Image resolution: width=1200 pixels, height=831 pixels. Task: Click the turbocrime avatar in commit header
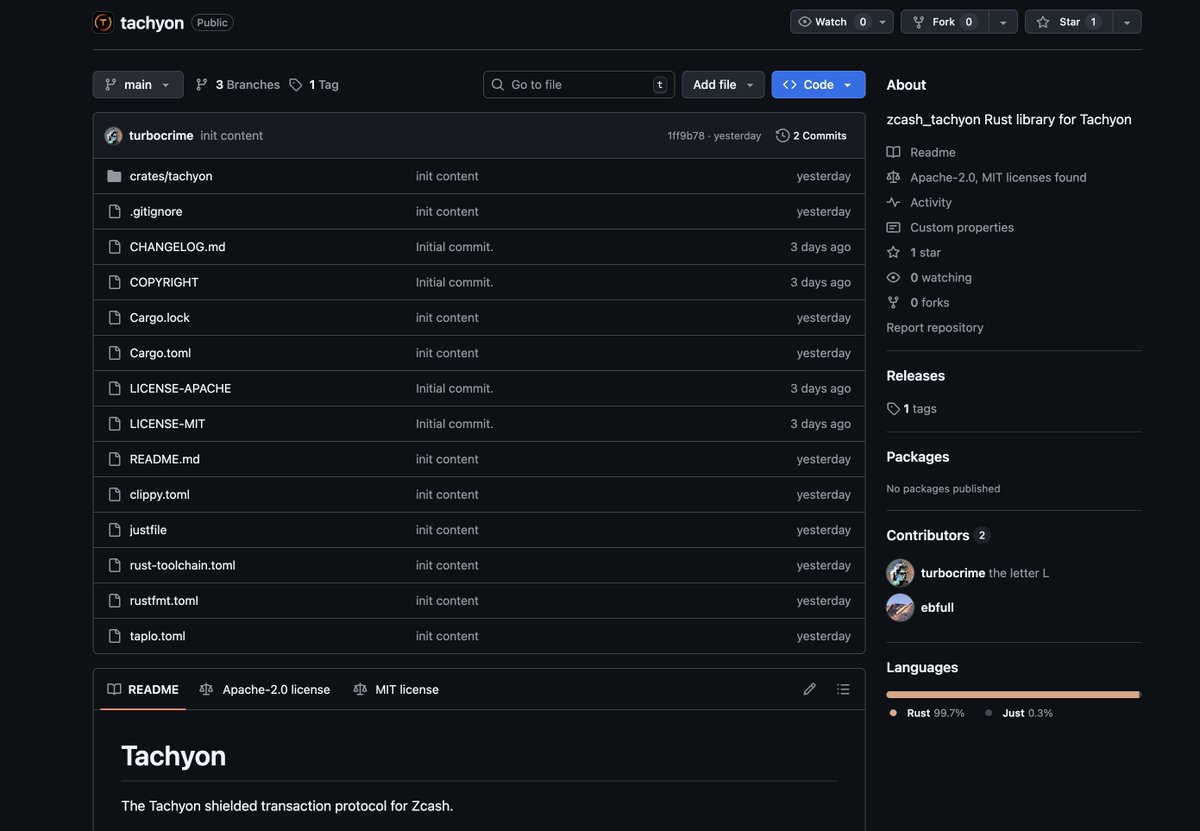click(x=113, y=136)
